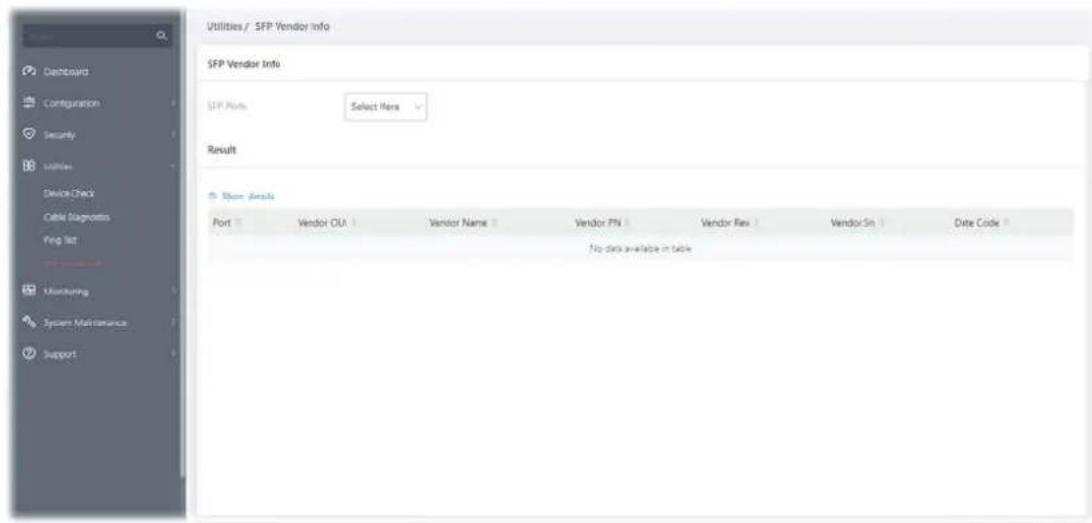Click the Vendor OUI column header
The width and height of the screenshot is (1092, 523).
pos(322,223)
